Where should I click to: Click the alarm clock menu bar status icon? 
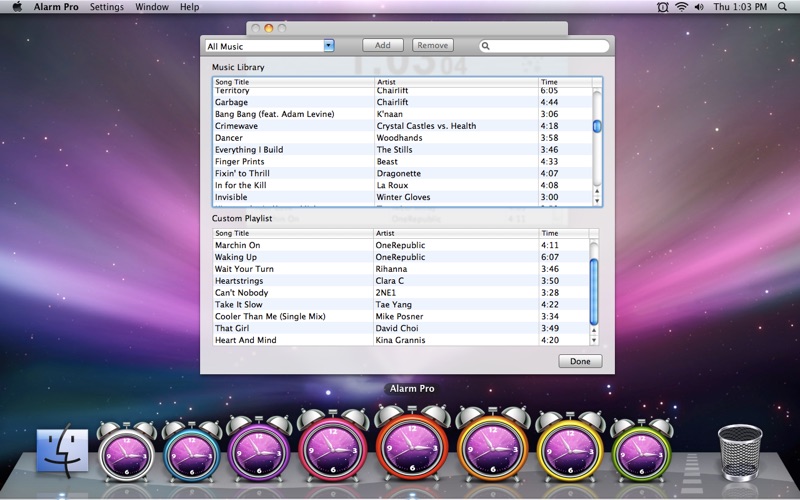[662, 7]
